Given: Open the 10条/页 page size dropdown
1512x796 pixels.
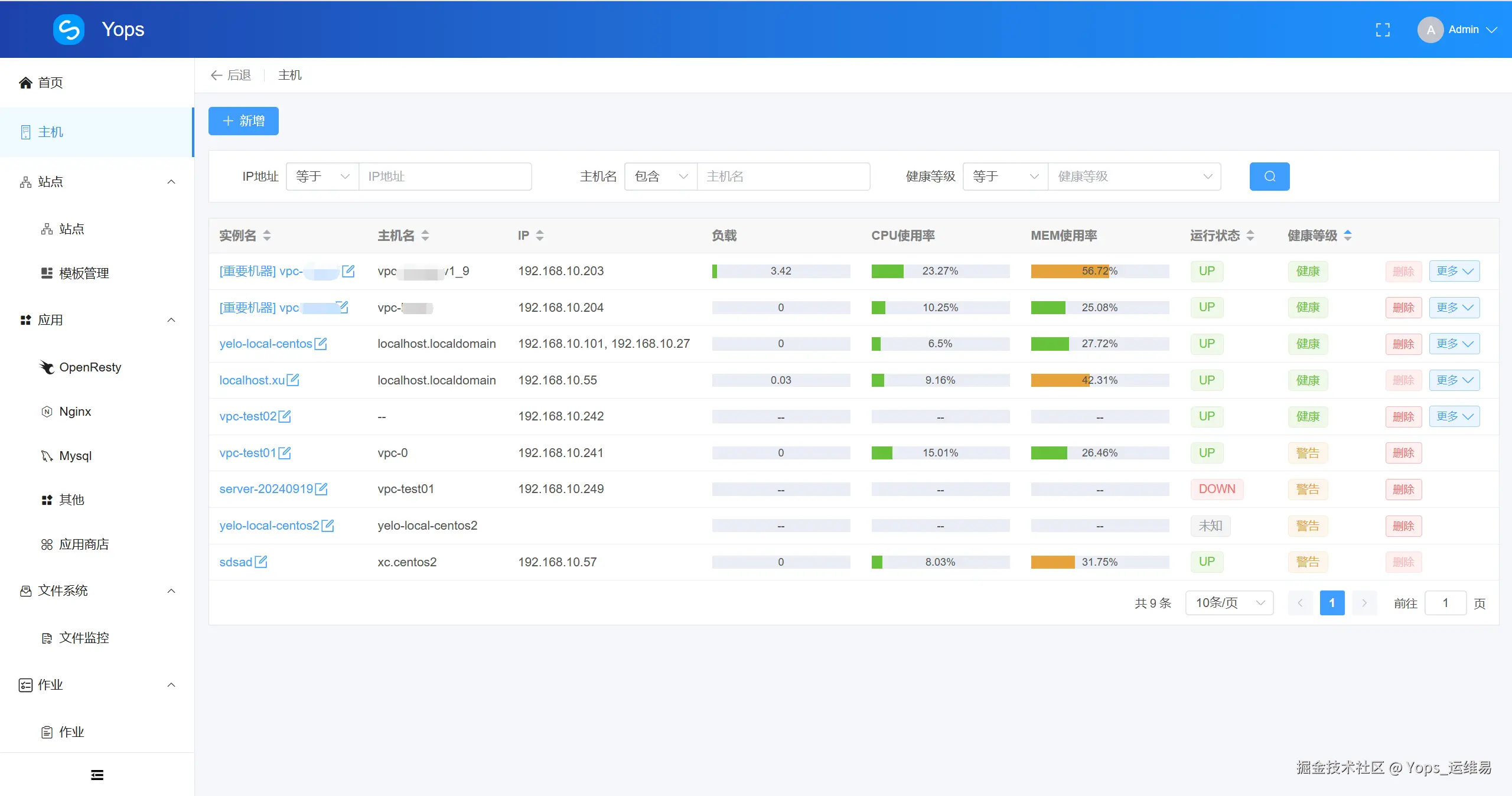Looking at the screenshot, I should 1229,603.
